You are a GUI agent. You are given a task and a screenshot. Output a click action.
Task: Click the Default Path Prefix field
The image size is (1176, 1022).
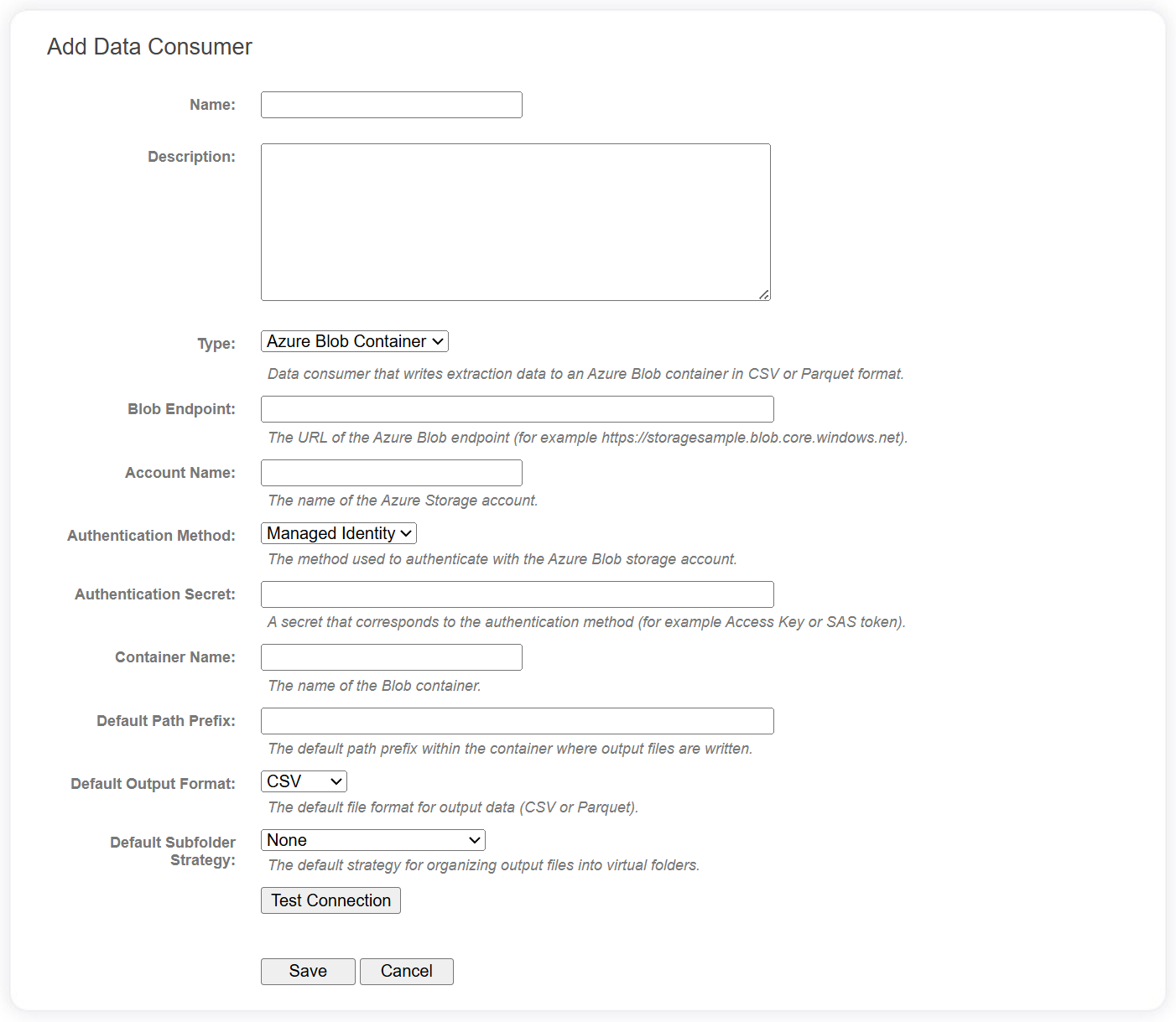tap(517, 721)
